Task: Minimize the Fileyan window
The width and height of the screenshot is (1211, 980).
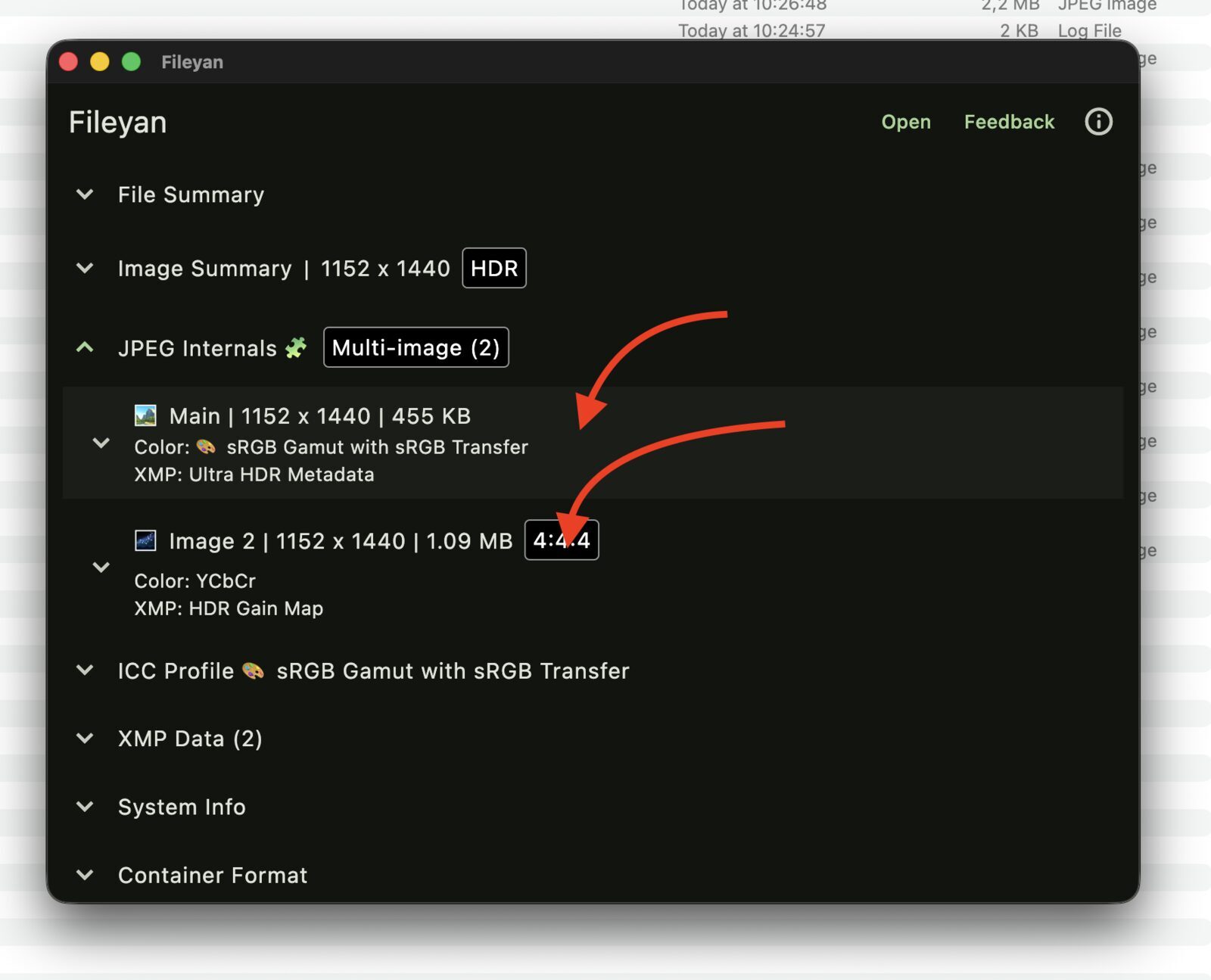Action: (100, 61)
